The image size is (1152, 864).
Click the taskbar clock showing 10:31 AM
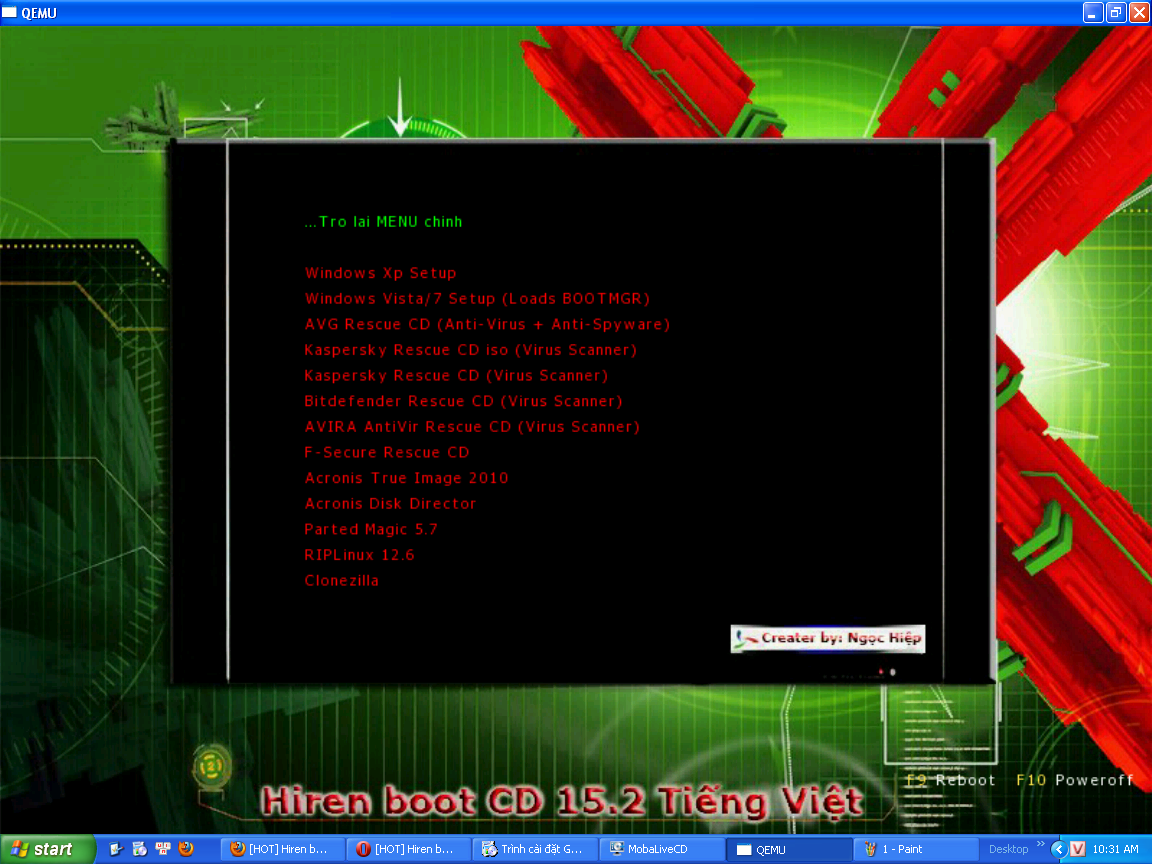[x=1115, y=849]
